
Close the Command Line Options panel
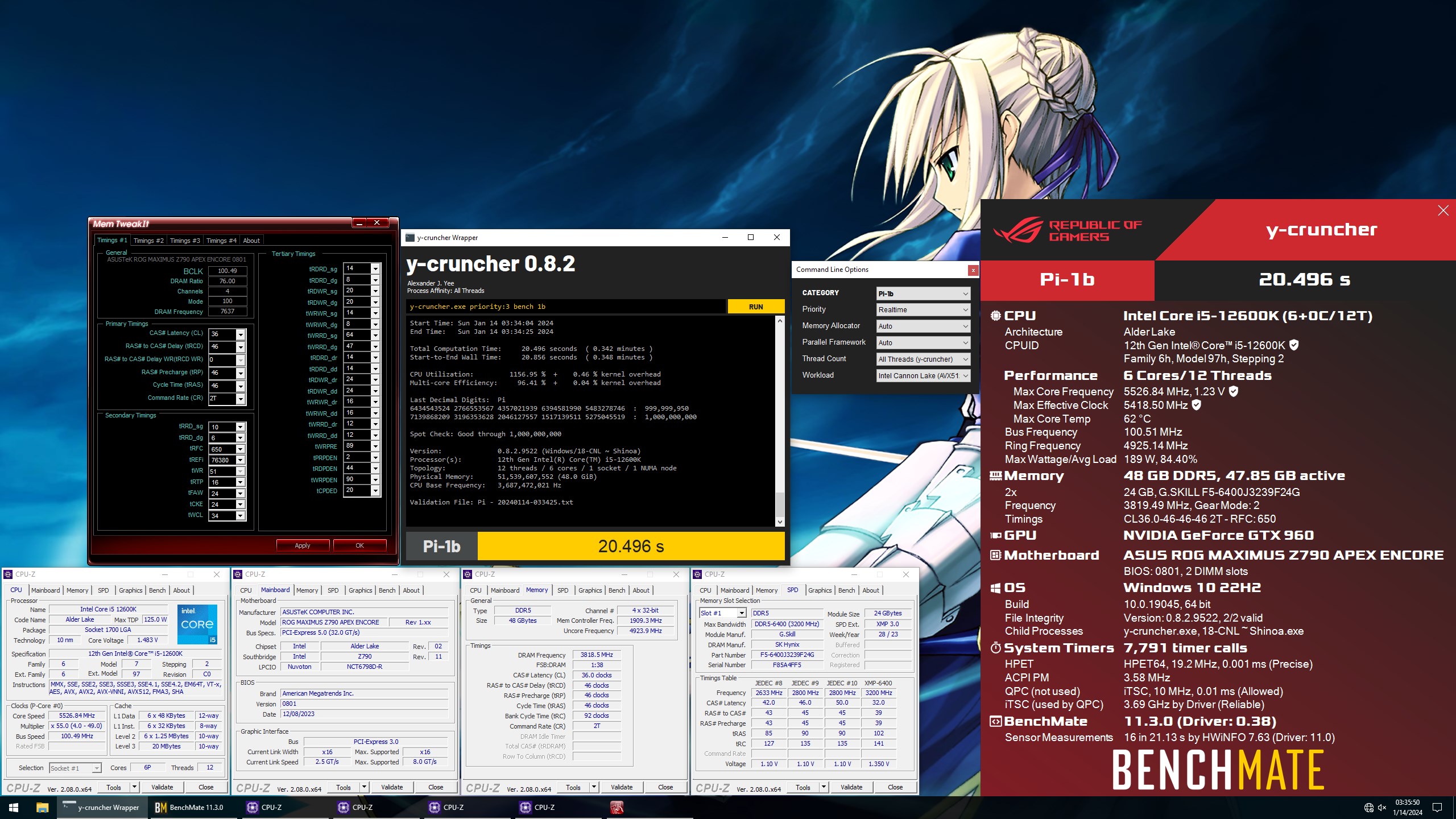tap(973, 270)
